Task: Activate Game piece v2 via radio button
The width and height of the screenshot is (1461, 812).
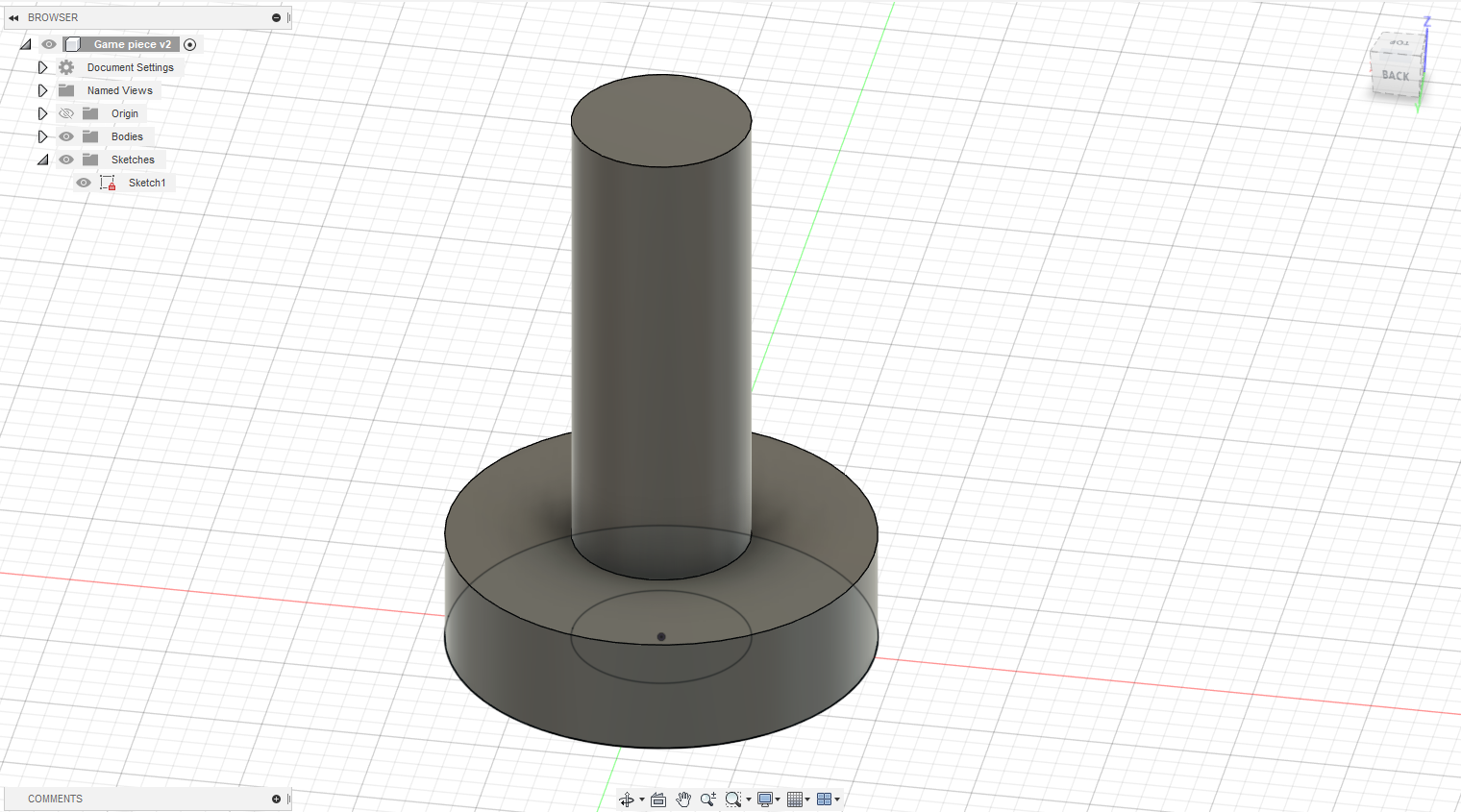Action: pos(189,44)
